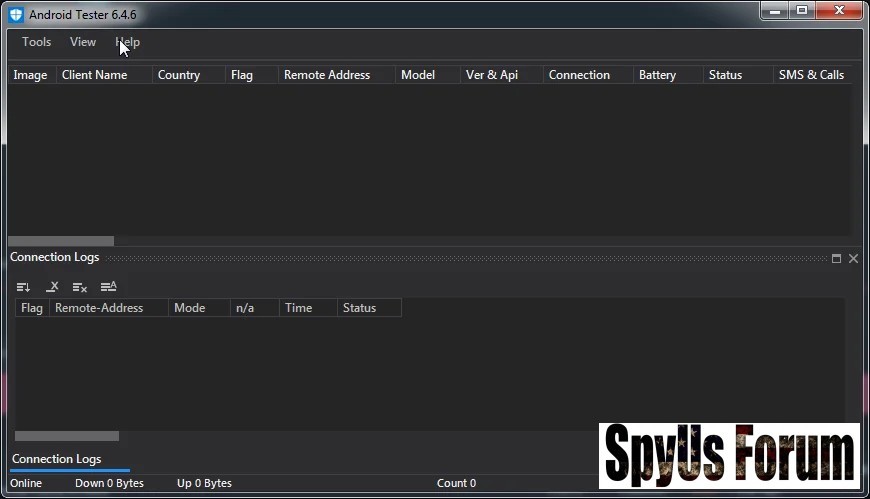The image size is (870, 499).
Task: Open the Tools menu
Action: [x=36, y=42]
